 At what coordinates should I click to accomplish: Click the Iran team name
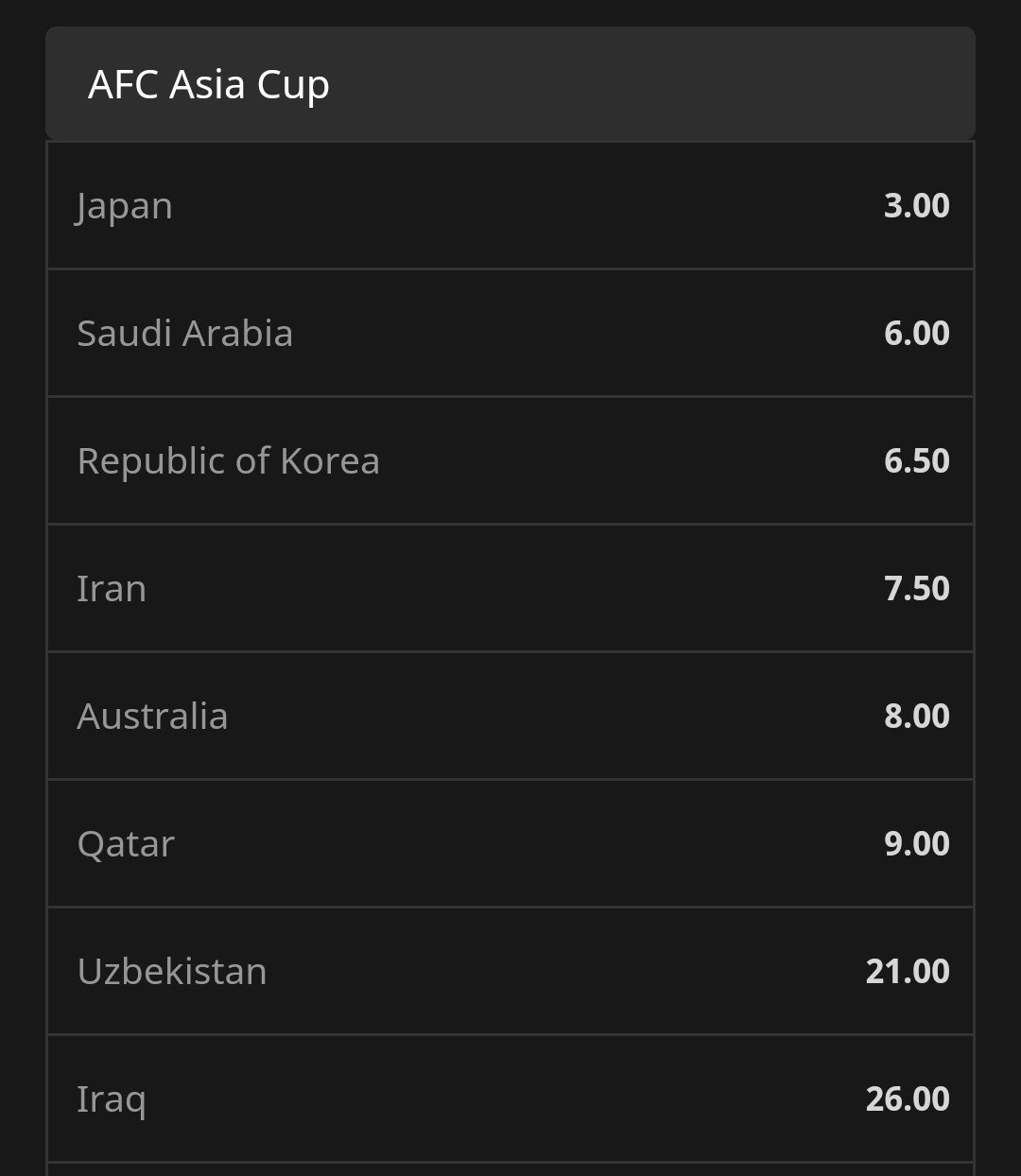click(x=112, y=589)
